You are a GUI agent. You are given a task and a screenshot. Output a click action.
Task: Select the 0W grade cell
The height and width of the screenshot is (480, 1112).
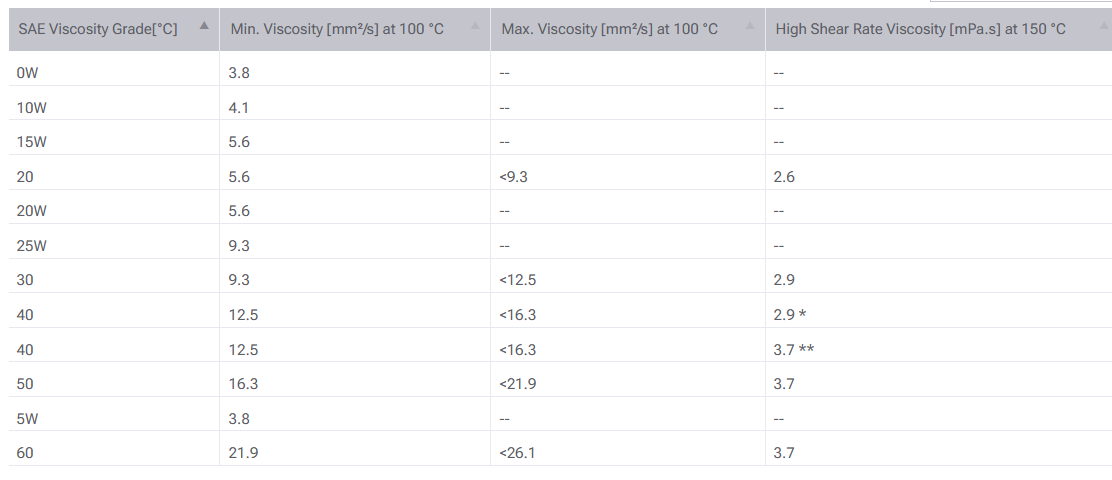click(x=28, y=72)
